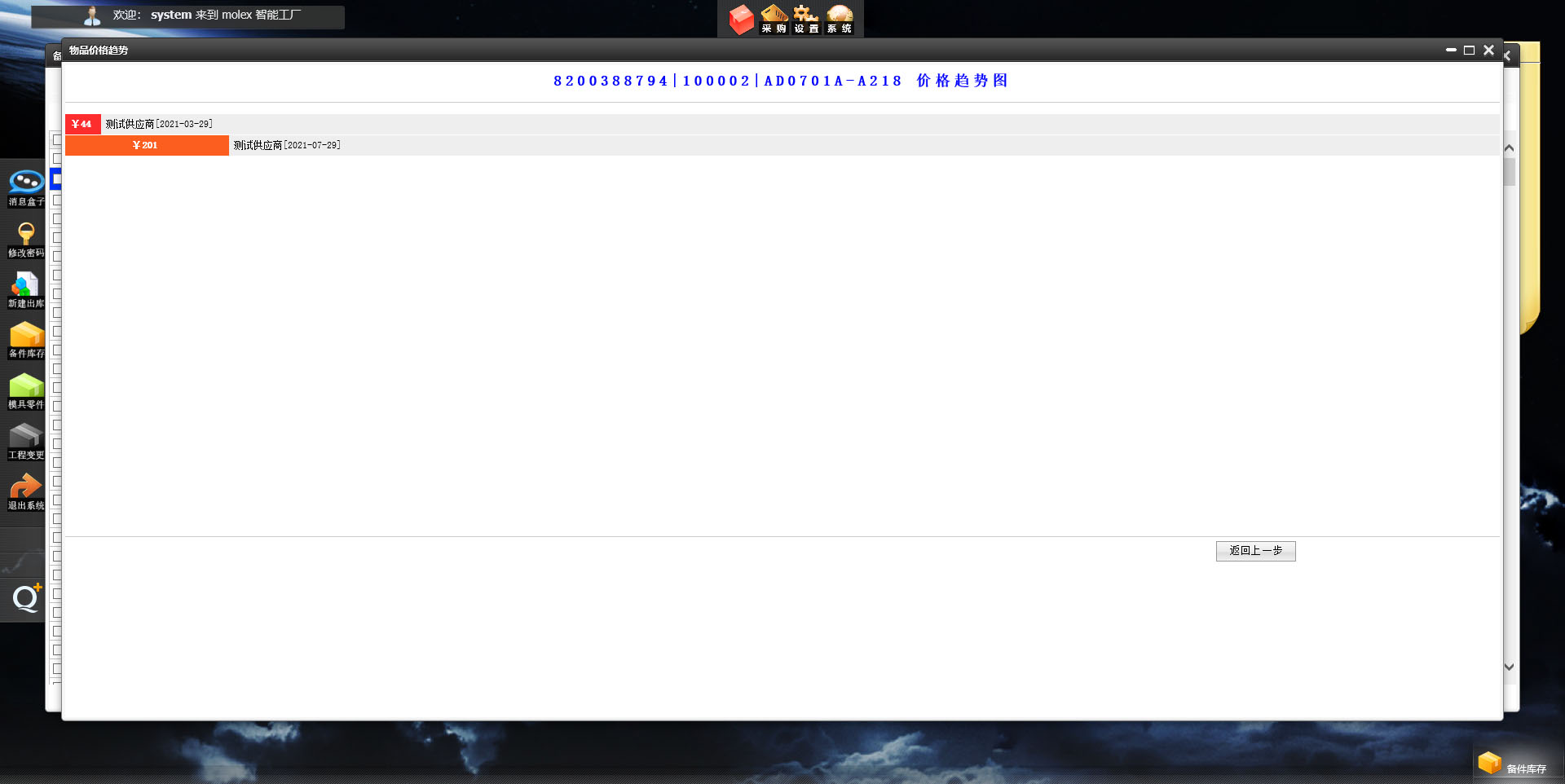Open the 采购 menu in top toolbar
The height and width of the screenshot is (784, 1565).
point(774,19)
